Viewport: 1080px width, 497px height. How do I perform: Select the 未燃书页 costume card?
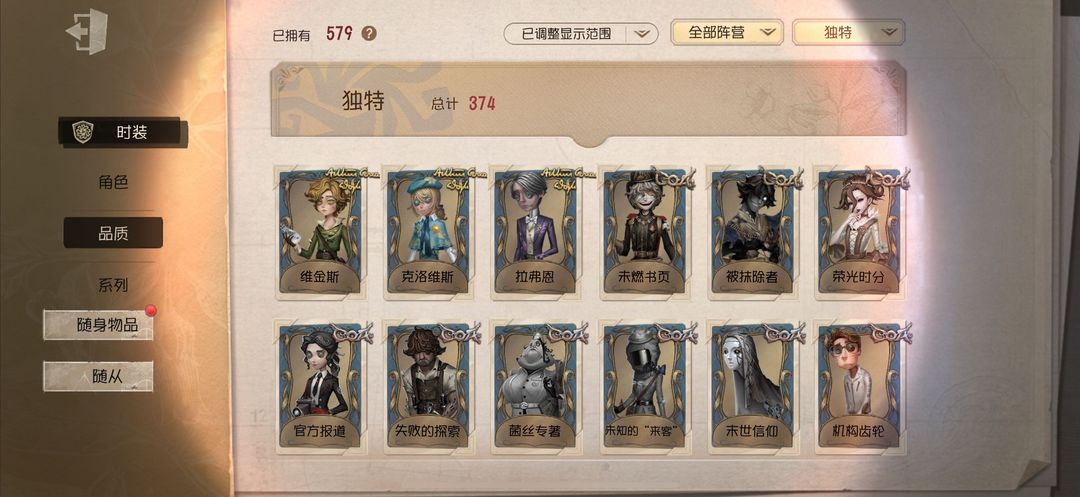click(x=644, y=232)
